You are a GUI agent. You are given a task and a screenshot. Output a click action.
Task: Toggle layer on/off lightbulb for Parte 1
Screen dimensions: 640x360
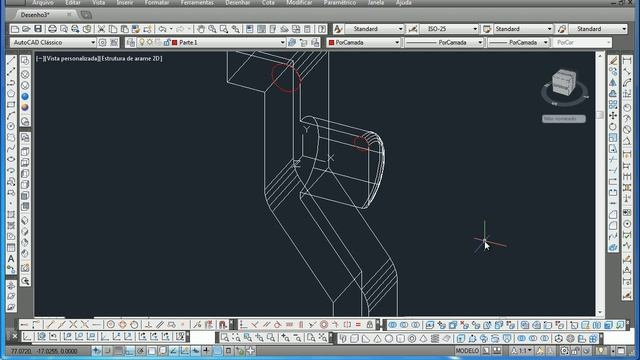pos(142,42)
